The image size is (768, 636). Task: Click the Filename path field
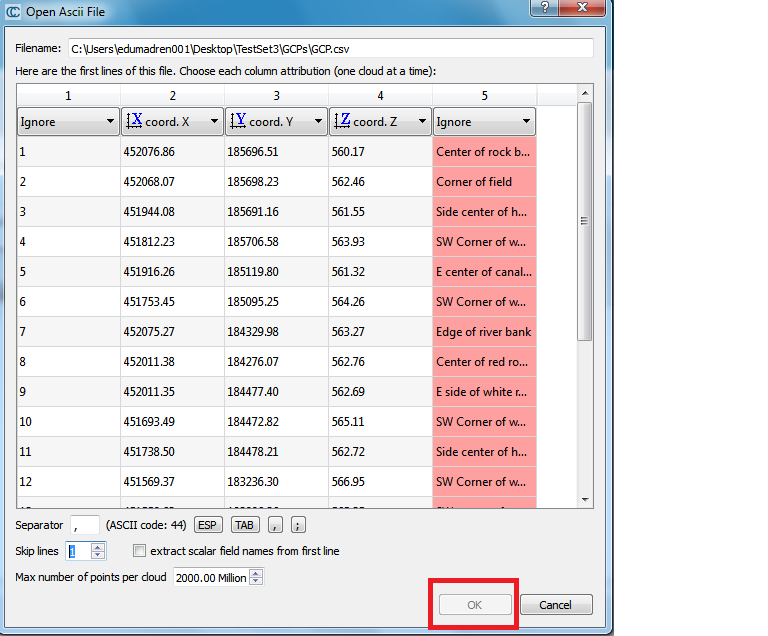pyautogui.click(x=329, y=48)
